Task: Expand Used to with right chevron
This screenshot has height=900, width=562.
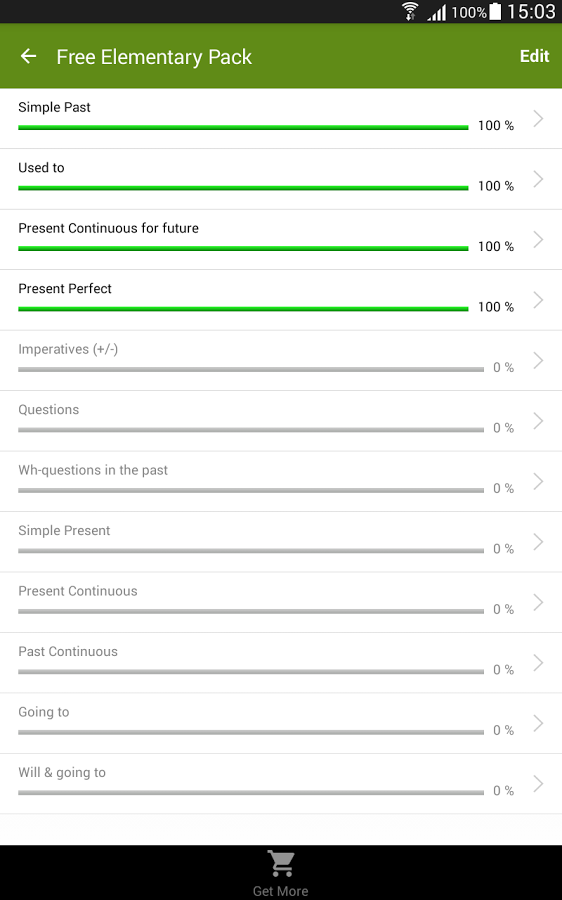Action: 538,179
